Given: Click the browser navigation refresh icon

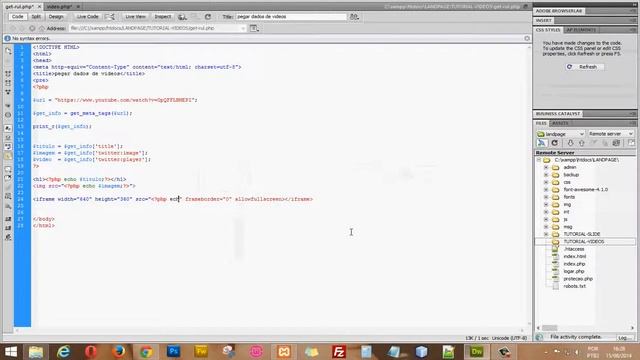Looking at the screenshot, I should (32, 28).
